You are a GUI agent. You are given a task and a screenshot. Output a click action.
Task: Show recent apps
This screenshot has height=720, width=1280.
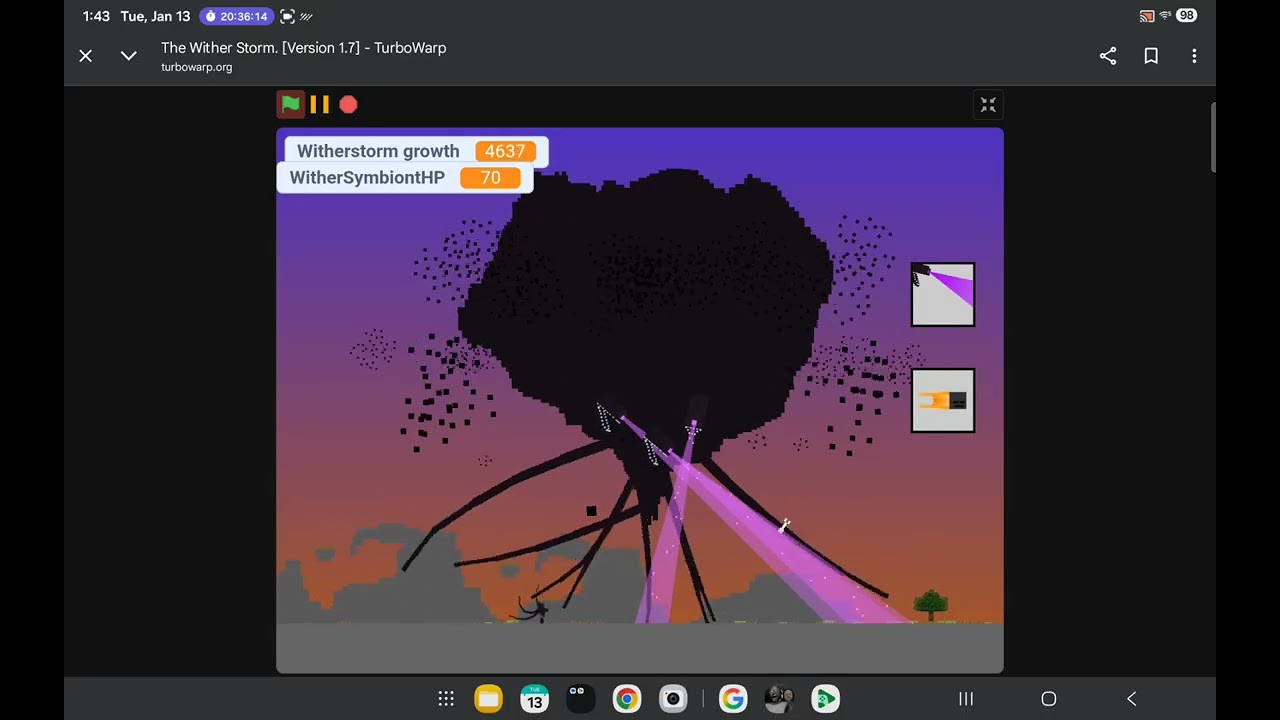[x=966, y=699]
